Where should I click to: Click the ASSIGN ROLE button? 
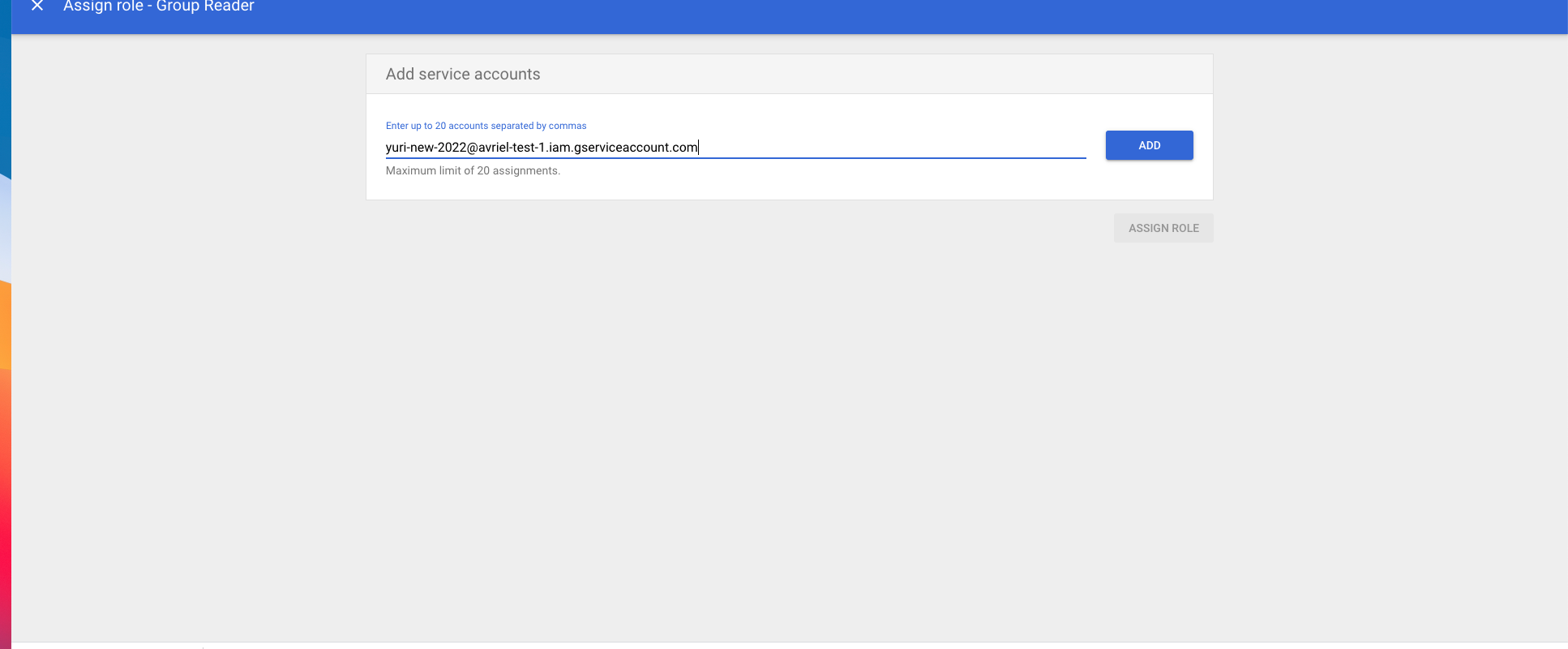click(1163, 228)
